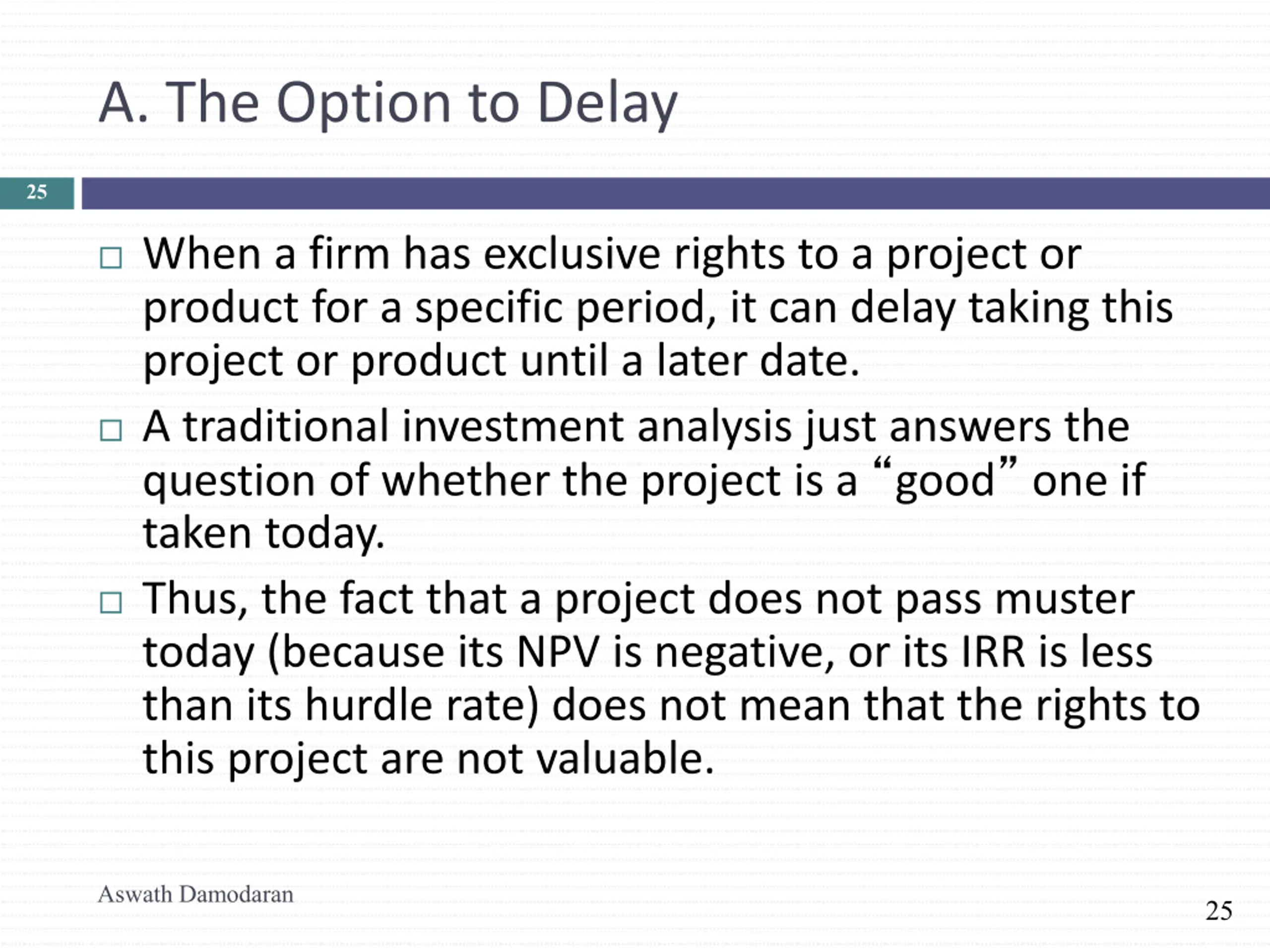
Task: Click the page number 25 at bottom right
Action: (x=1219, y=911)
